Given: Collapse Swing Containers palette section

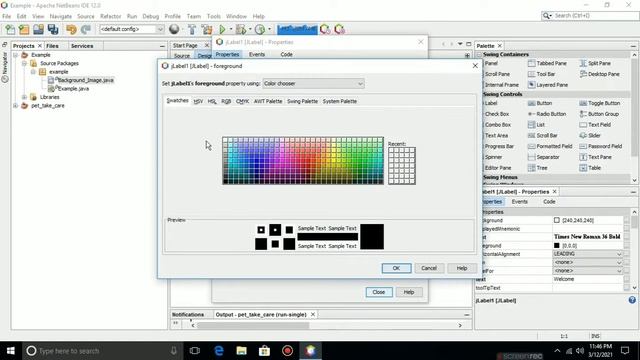Looking at the screenshot, I should (479, 54).
